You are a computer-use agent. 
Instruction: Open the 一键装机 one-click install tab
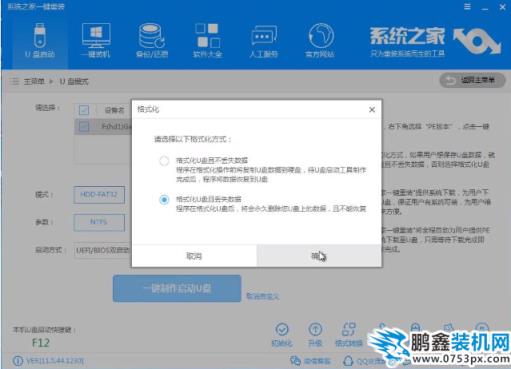coord(96,40)
